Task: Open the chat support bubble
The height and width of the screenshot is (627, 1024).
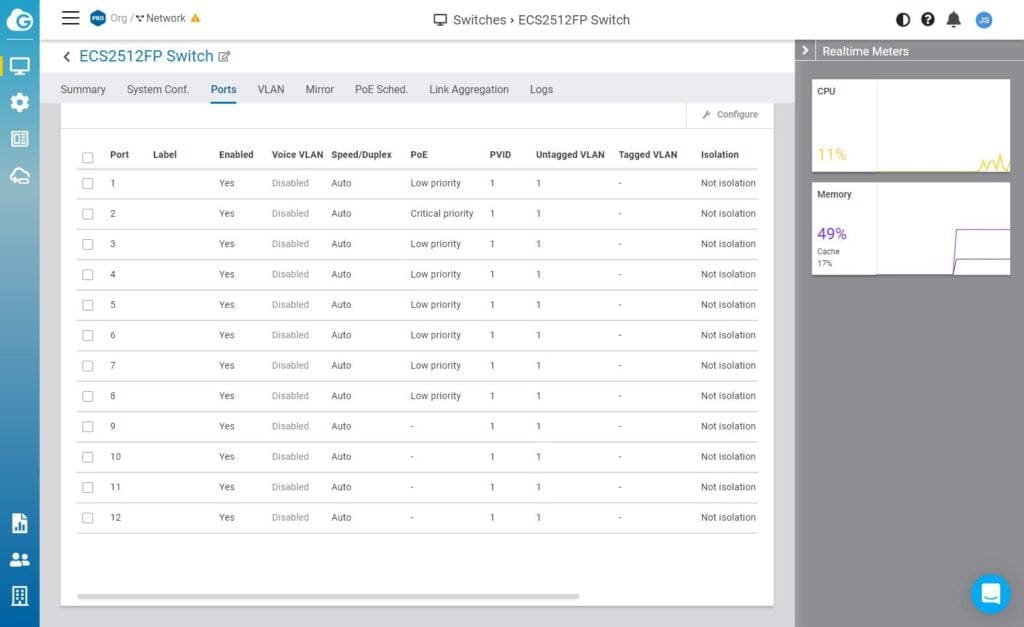Action: click(x=990, y=593)
